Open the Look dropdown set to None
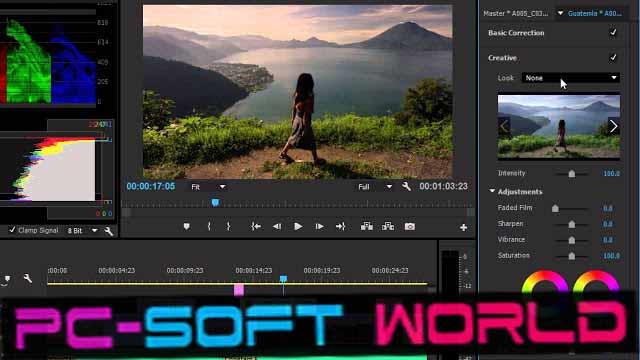640x360 pixels. point(571,78)
